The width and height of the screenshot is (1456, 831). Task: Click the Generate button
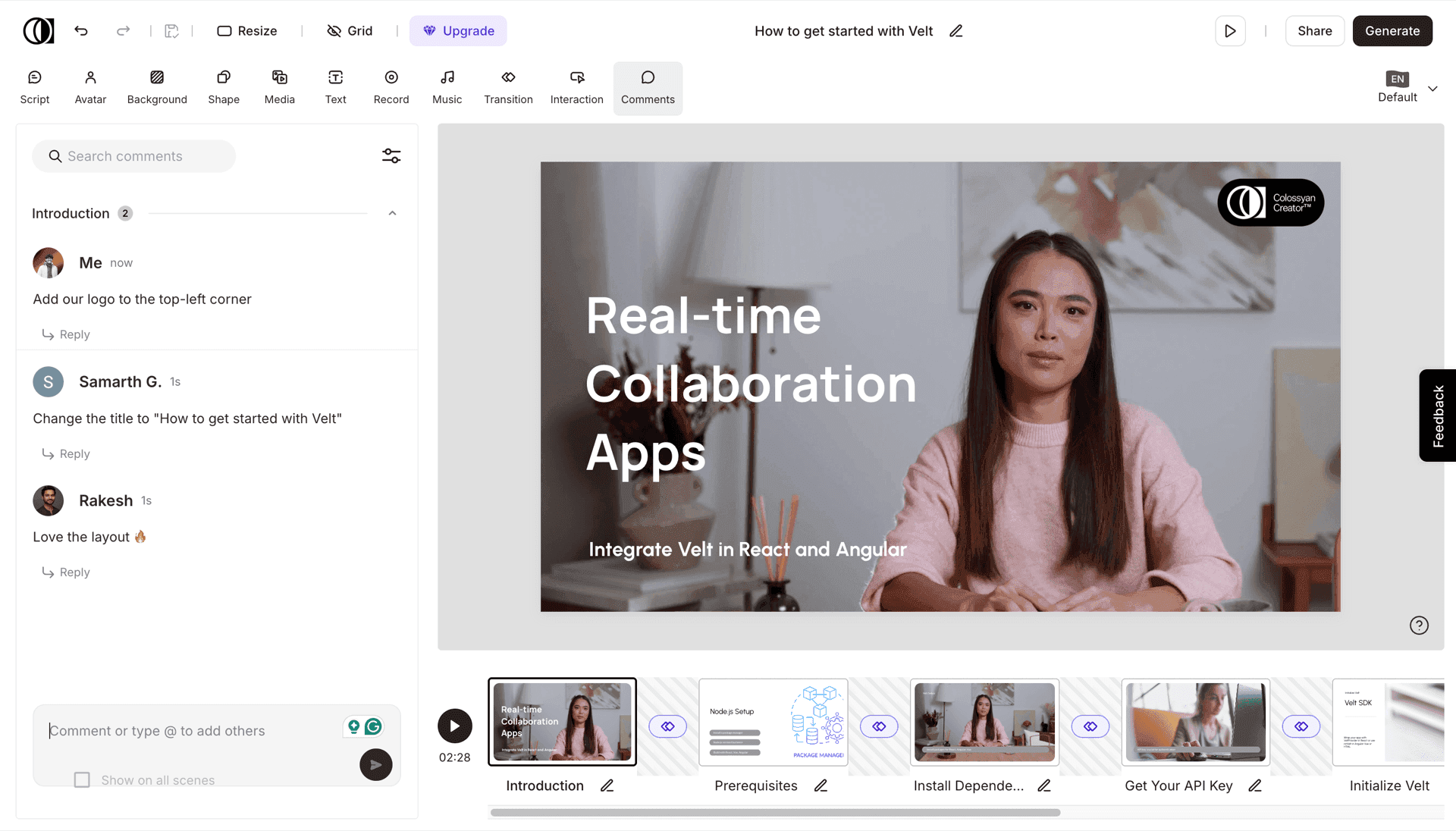(x=1392, y=31)
